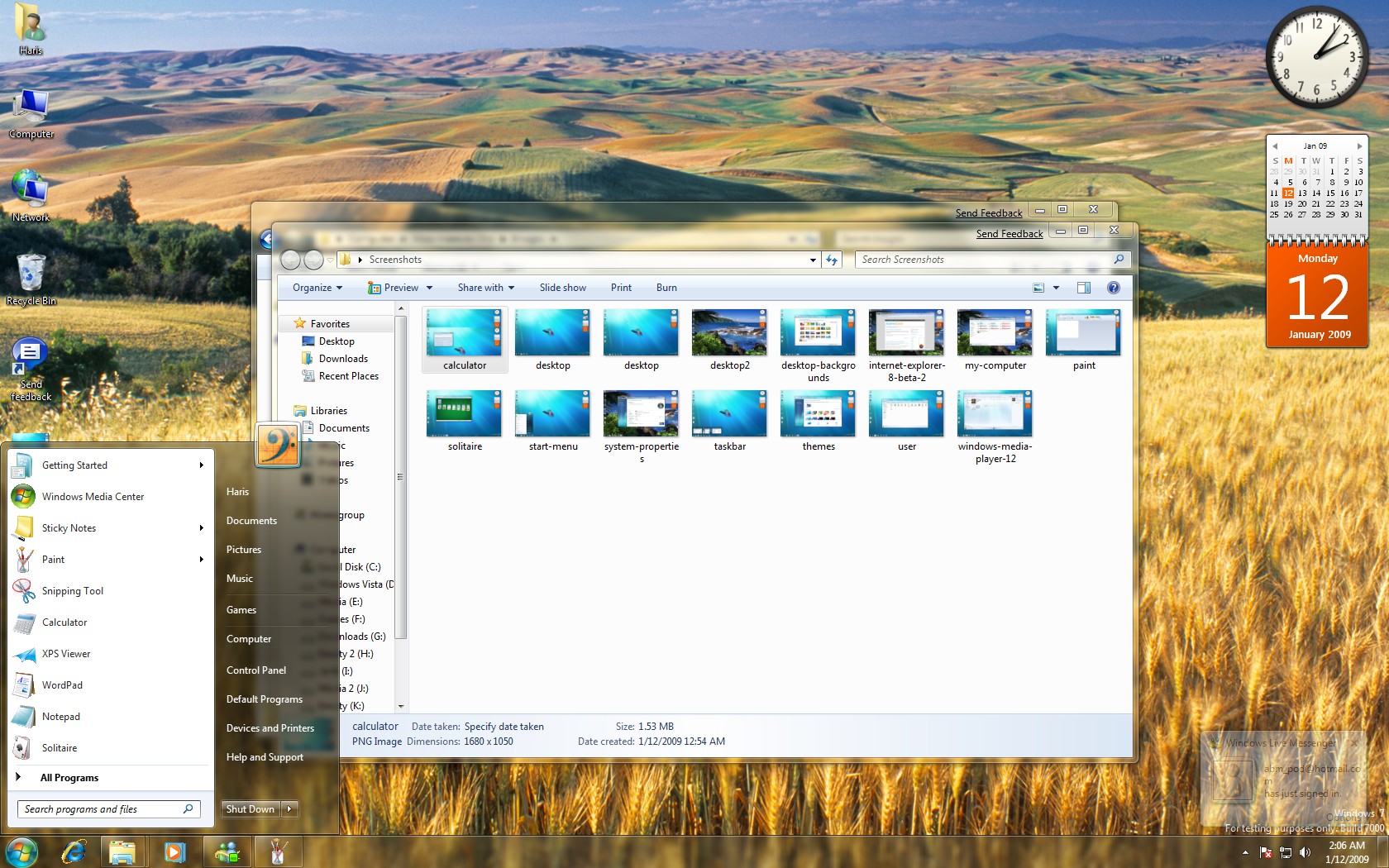This screenshot has height=868, width=1389.
Task: Open Explorer help with the question mark
Action: [x=1114, y=288]
